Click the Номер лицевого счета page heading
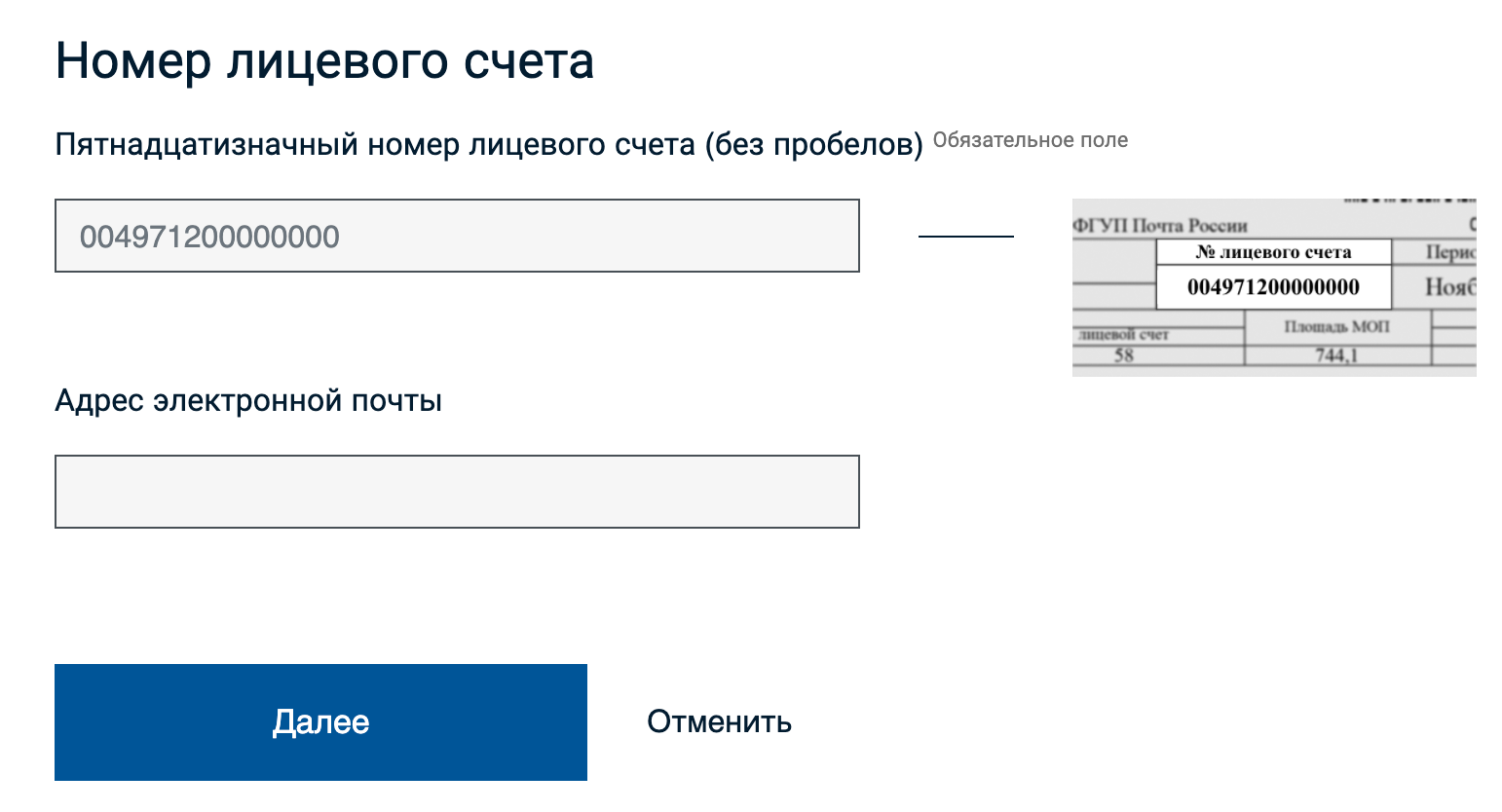 (x=324, y=60)
